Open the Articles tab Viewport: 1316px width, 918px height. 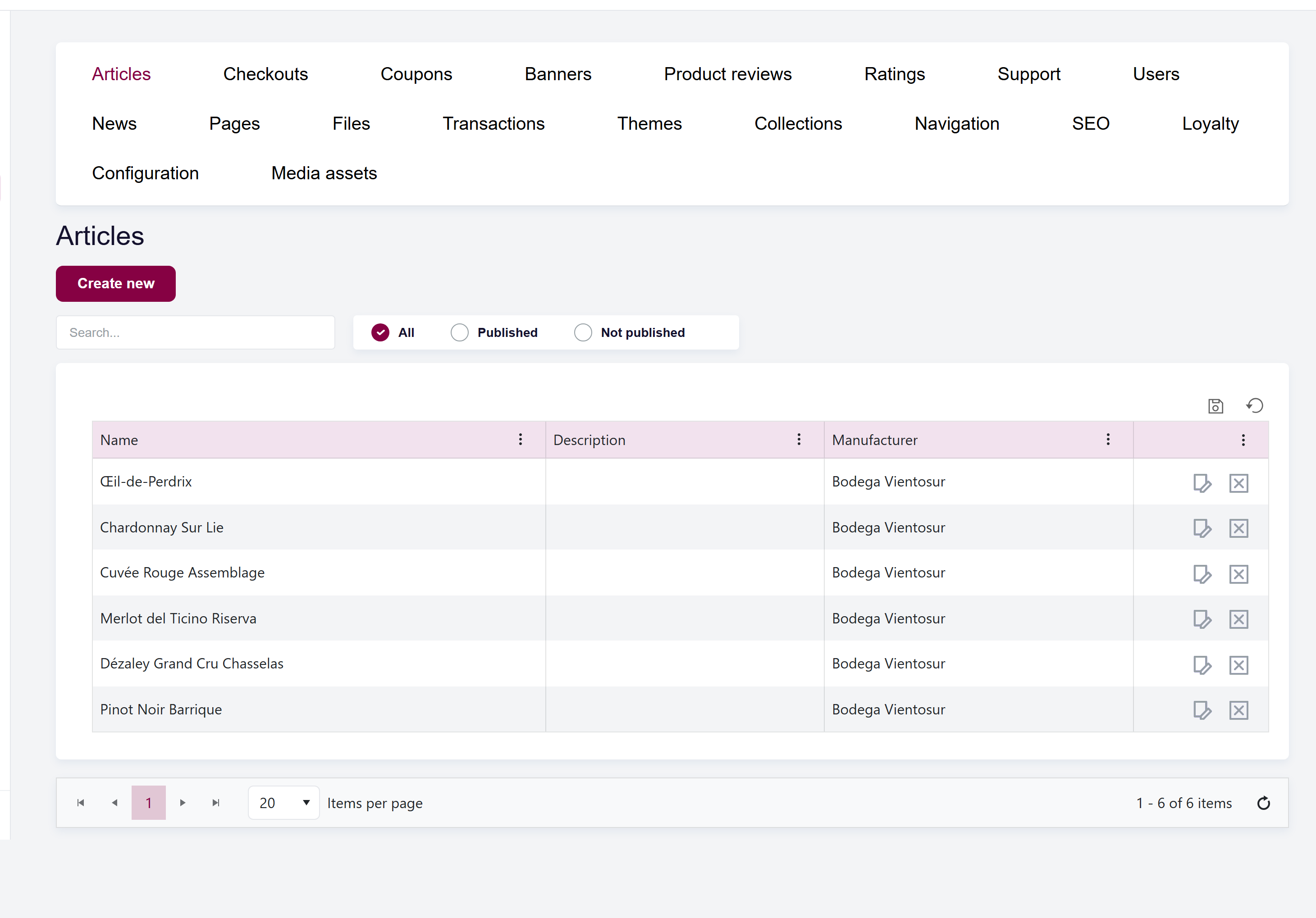pos(122,74)
